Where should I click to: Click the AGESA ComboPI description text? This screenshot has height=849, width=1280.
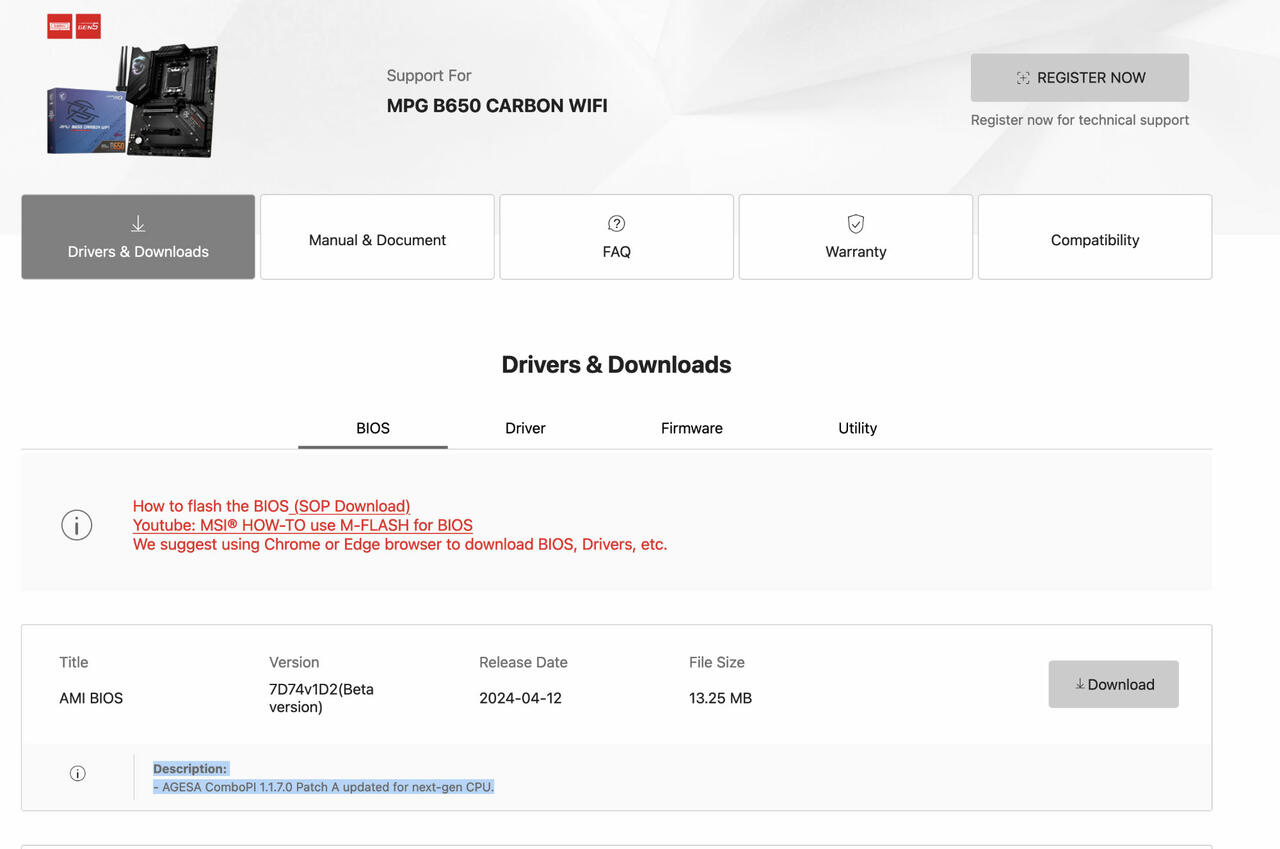(x=324, y=787)
